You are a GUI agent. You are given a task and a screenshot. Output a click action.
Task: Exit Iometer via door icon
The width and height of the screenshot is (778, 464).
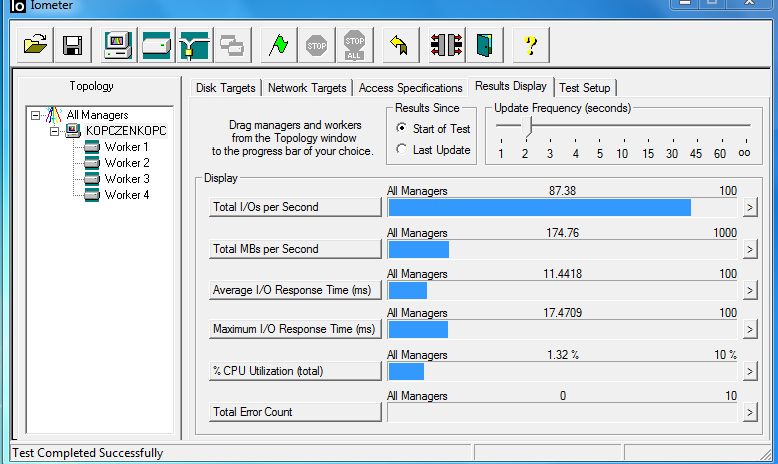pos(485,45)
